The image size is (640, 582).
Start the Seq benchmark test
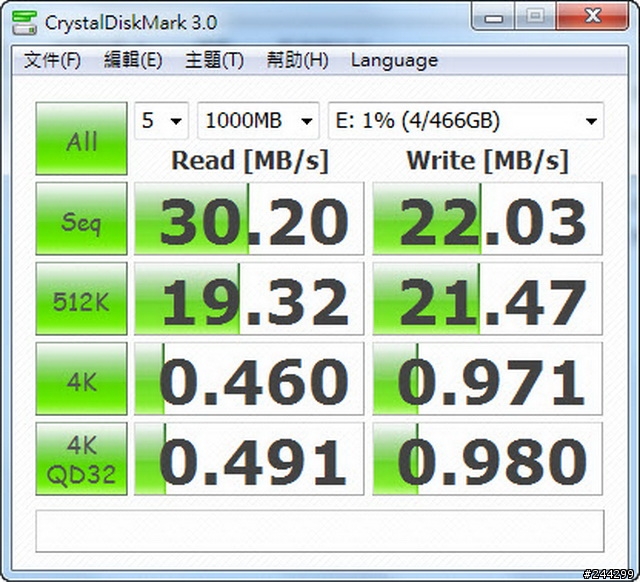coord(82,218)
